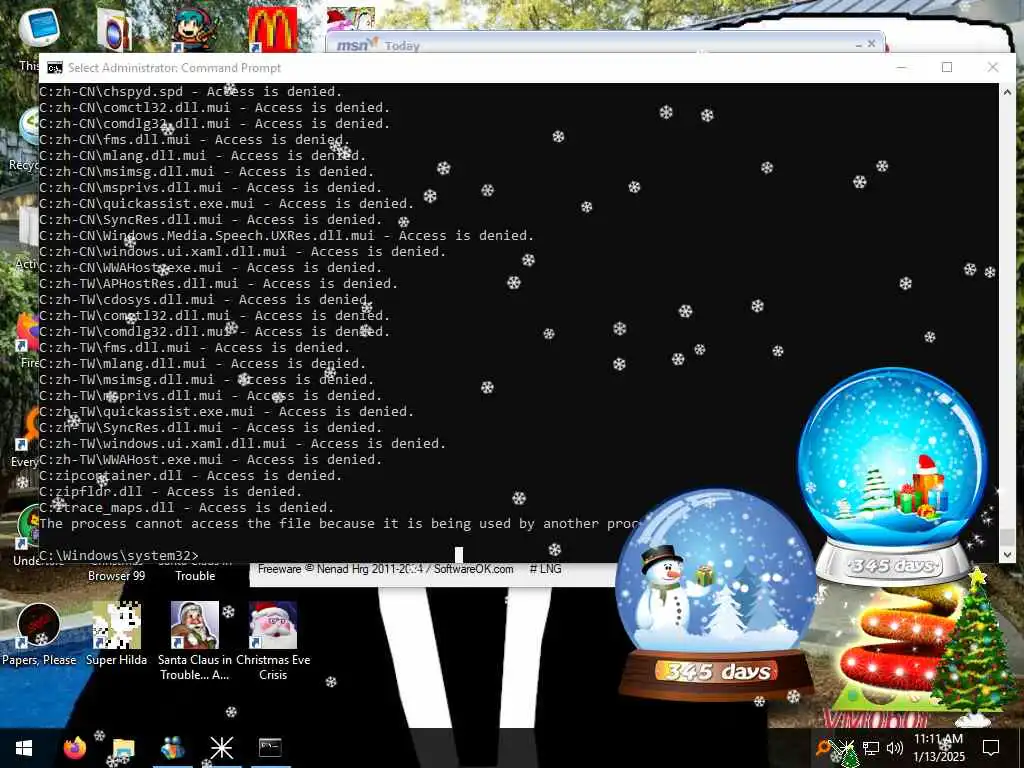Image resolution: width=1024 pixels, height=768 pixels.
Task: Click the C:\Windows\system32> prompt line
Action: (119, 556)
